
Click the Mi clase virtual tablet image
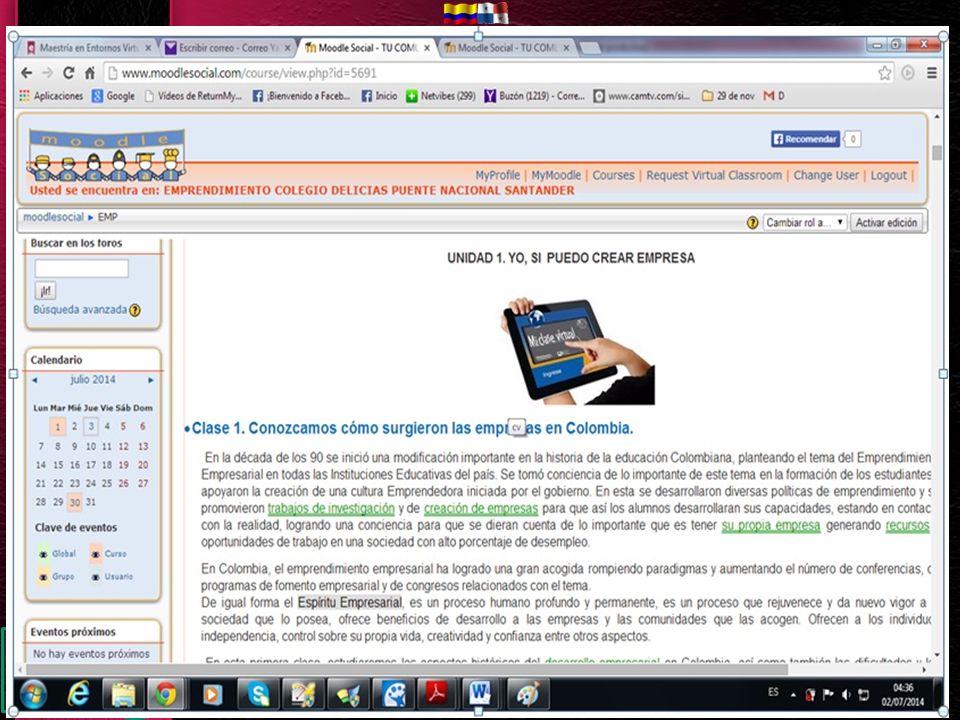pos(578,350)
